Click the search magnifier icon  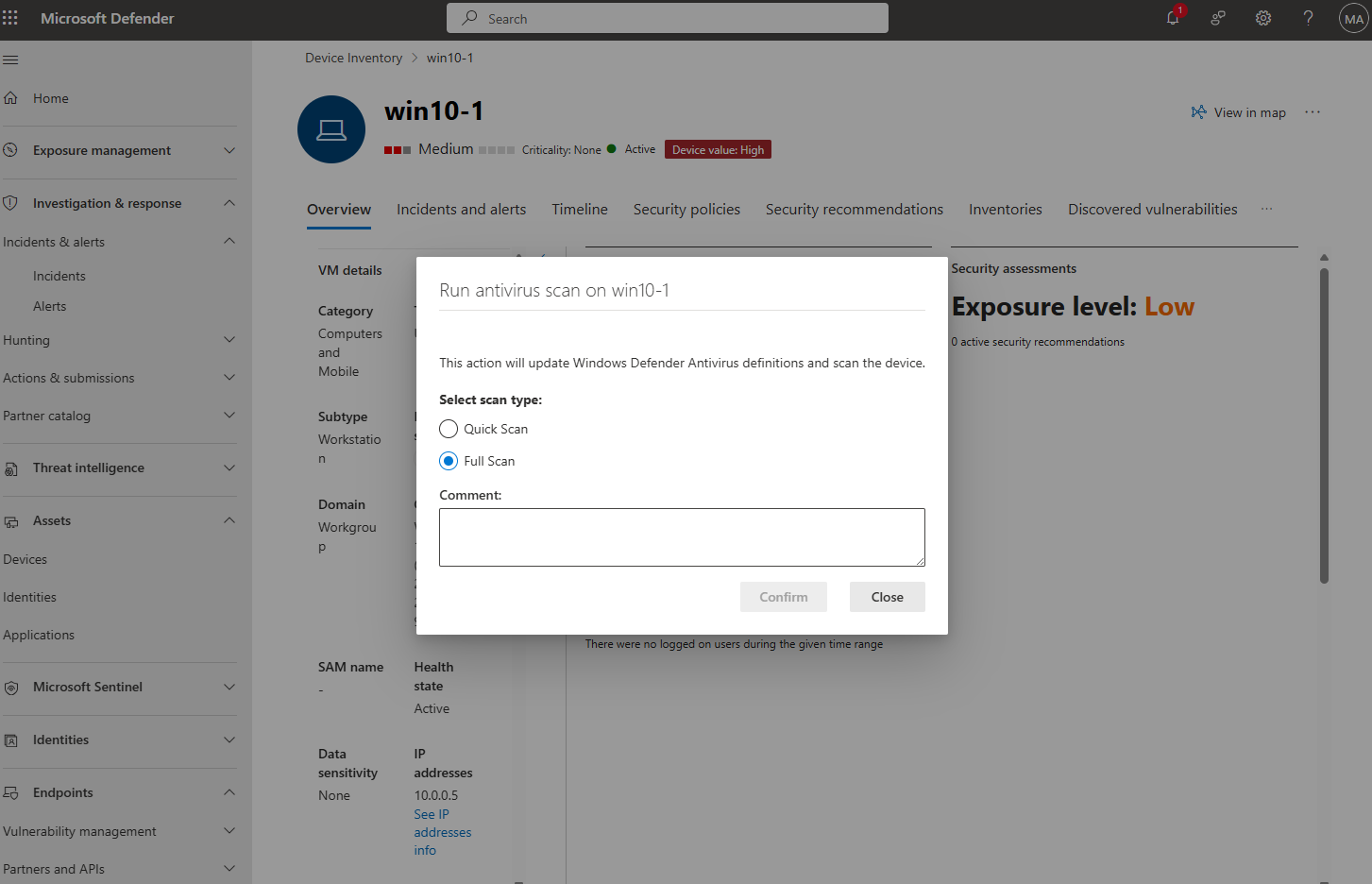click(x=469, y=18)
